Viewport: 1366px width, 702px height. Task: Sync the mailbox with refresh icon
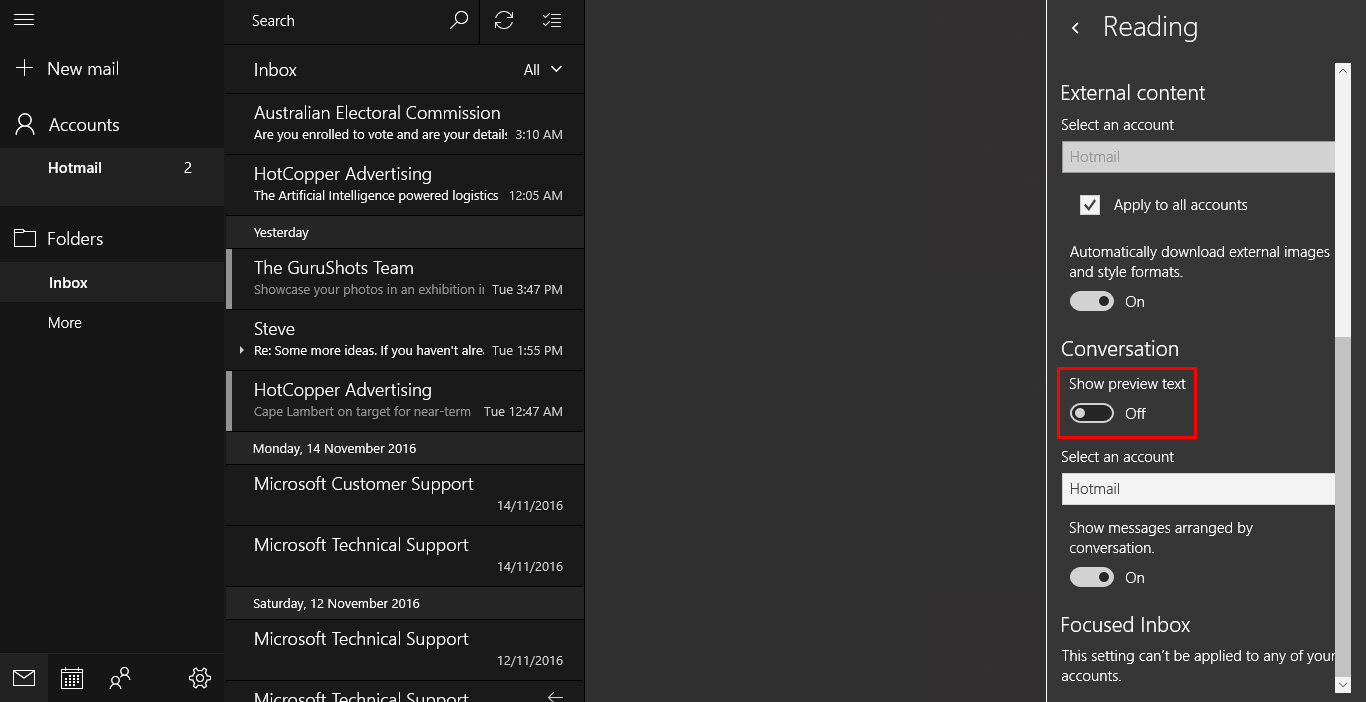click(504, 20)
